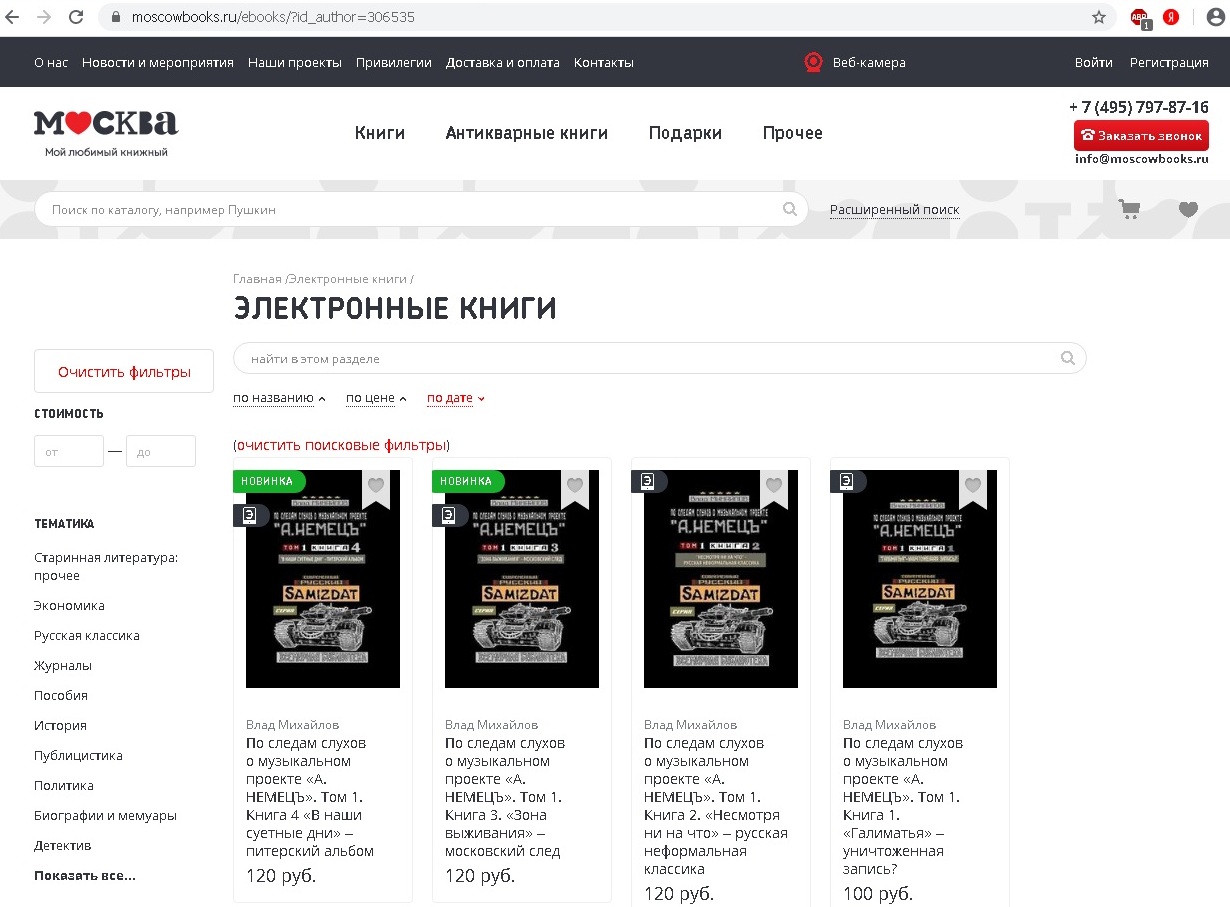The width and height of the screenshot is (1230, 907).
Task: Open the Подарки menu
Action: click(x=685, y=133)
